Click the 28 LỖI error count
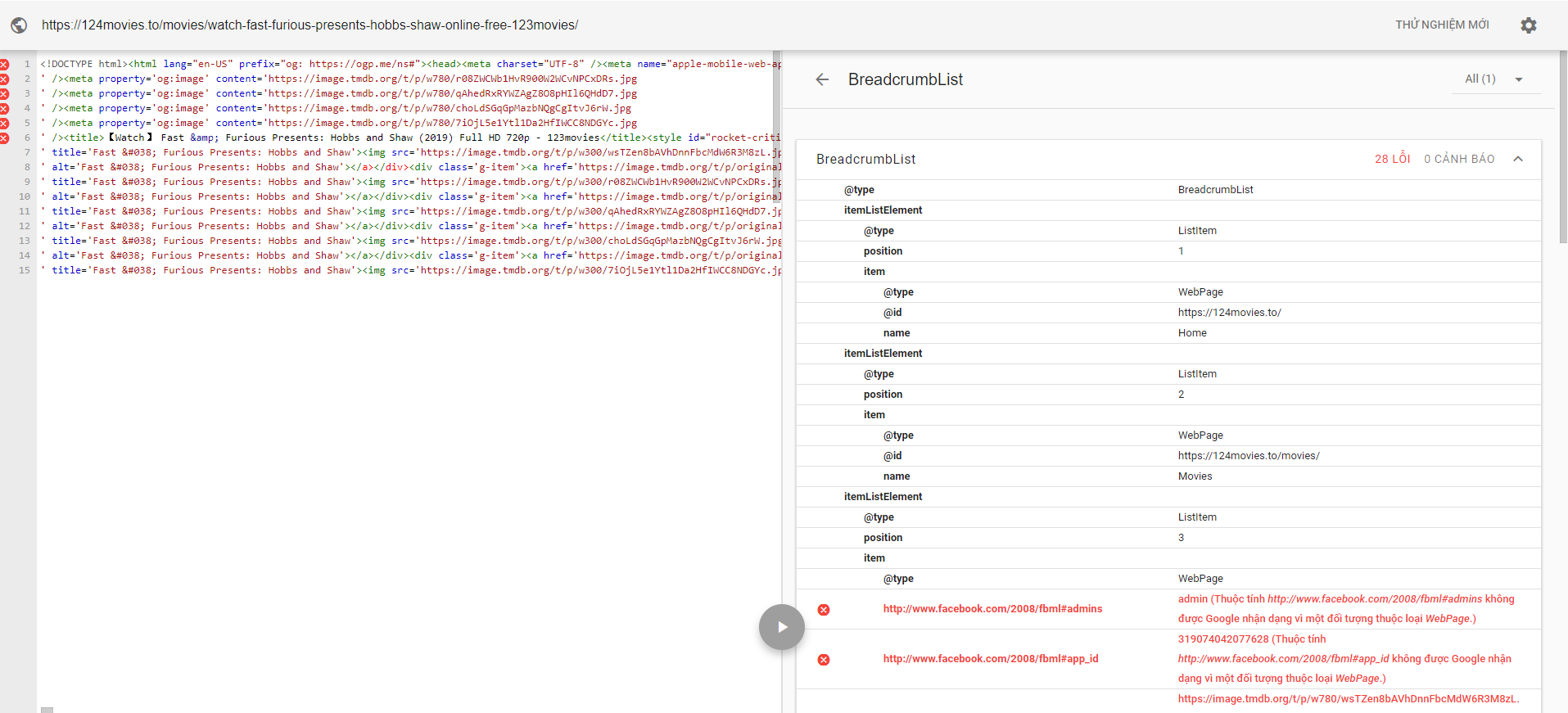The width and height of the screenshot is (1568, 713). pos(1392,159)
